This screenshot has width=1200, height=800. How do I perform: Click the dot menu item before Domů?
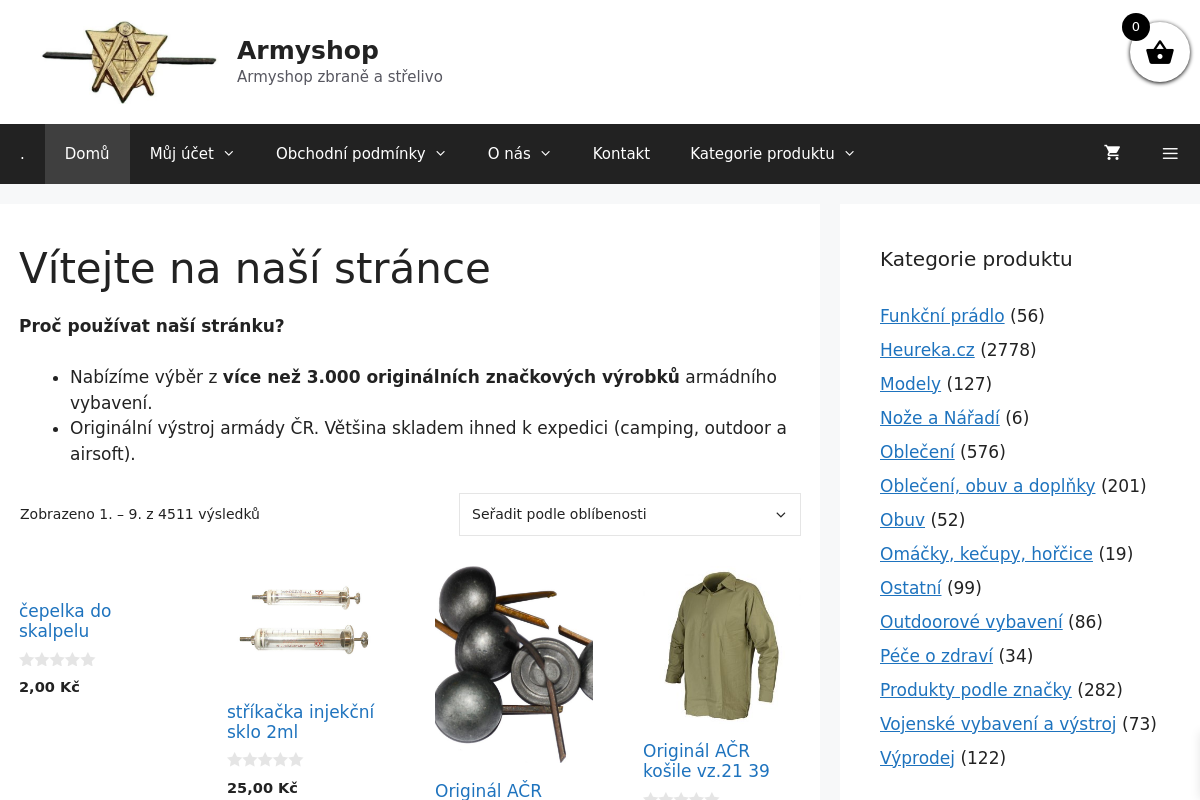[x=22, y=153]
